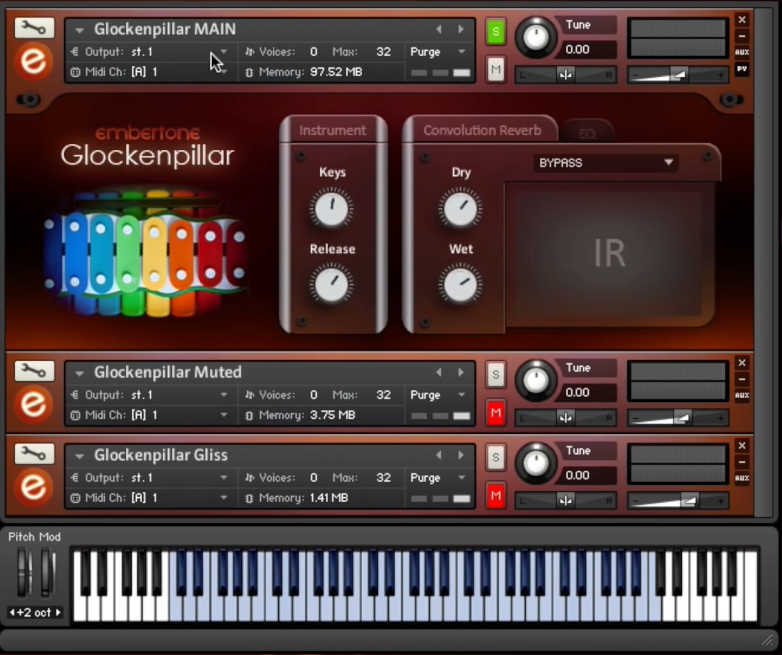
Task: Click the Embertone logo of Glockenpillar Gliss
Action: [33, 487]
